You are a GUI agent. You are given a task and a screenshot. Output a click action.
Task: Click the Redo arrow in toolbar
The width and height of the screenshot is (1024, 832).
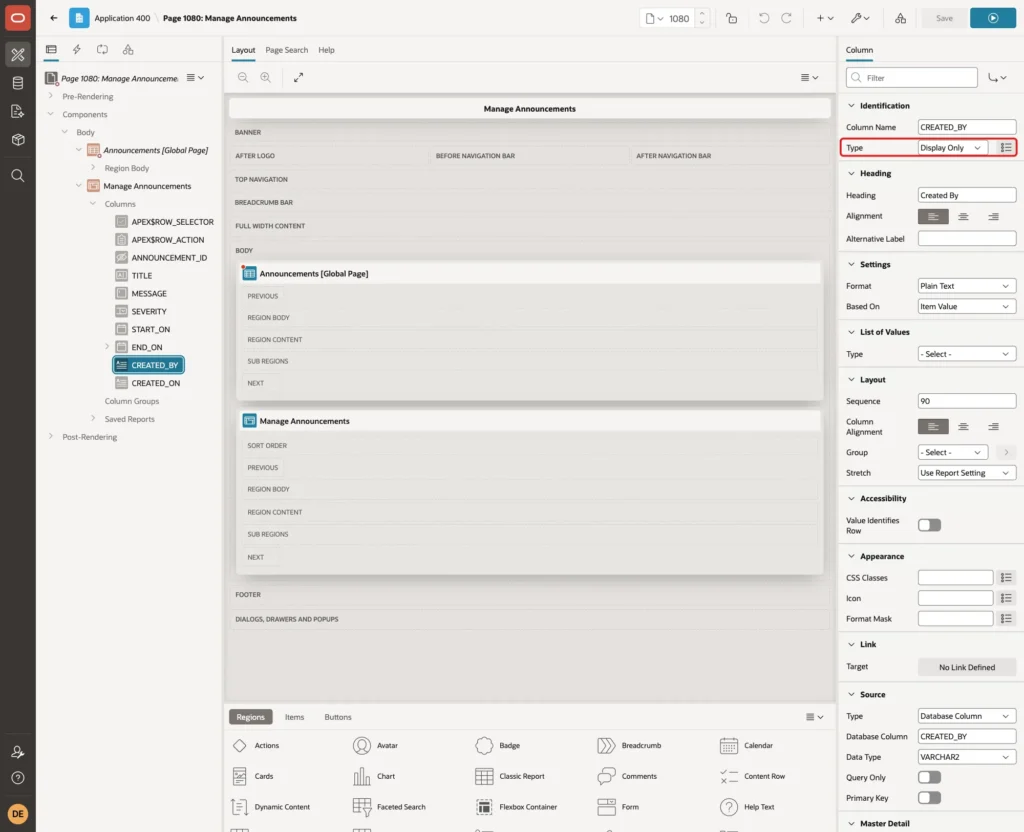click(786, 18)
